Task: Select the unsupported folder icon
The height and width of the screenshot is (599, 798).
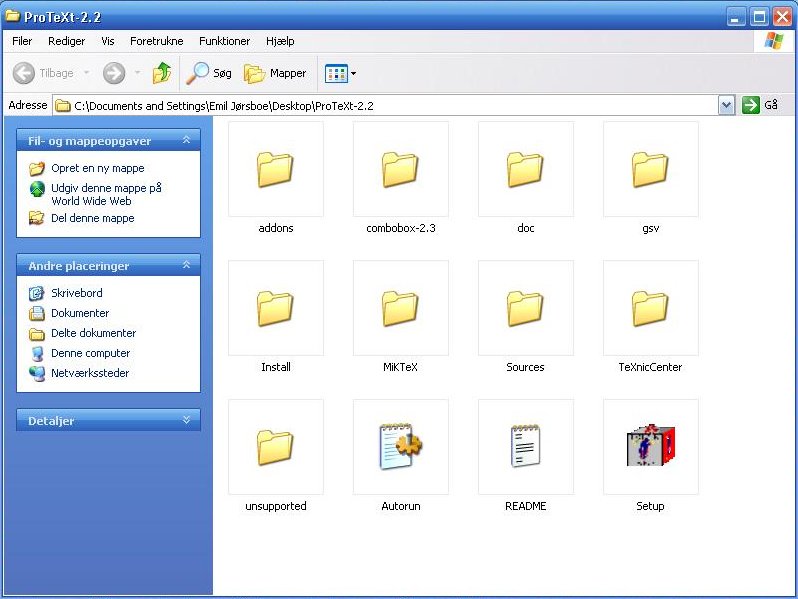Action: (x=275, y=447)
